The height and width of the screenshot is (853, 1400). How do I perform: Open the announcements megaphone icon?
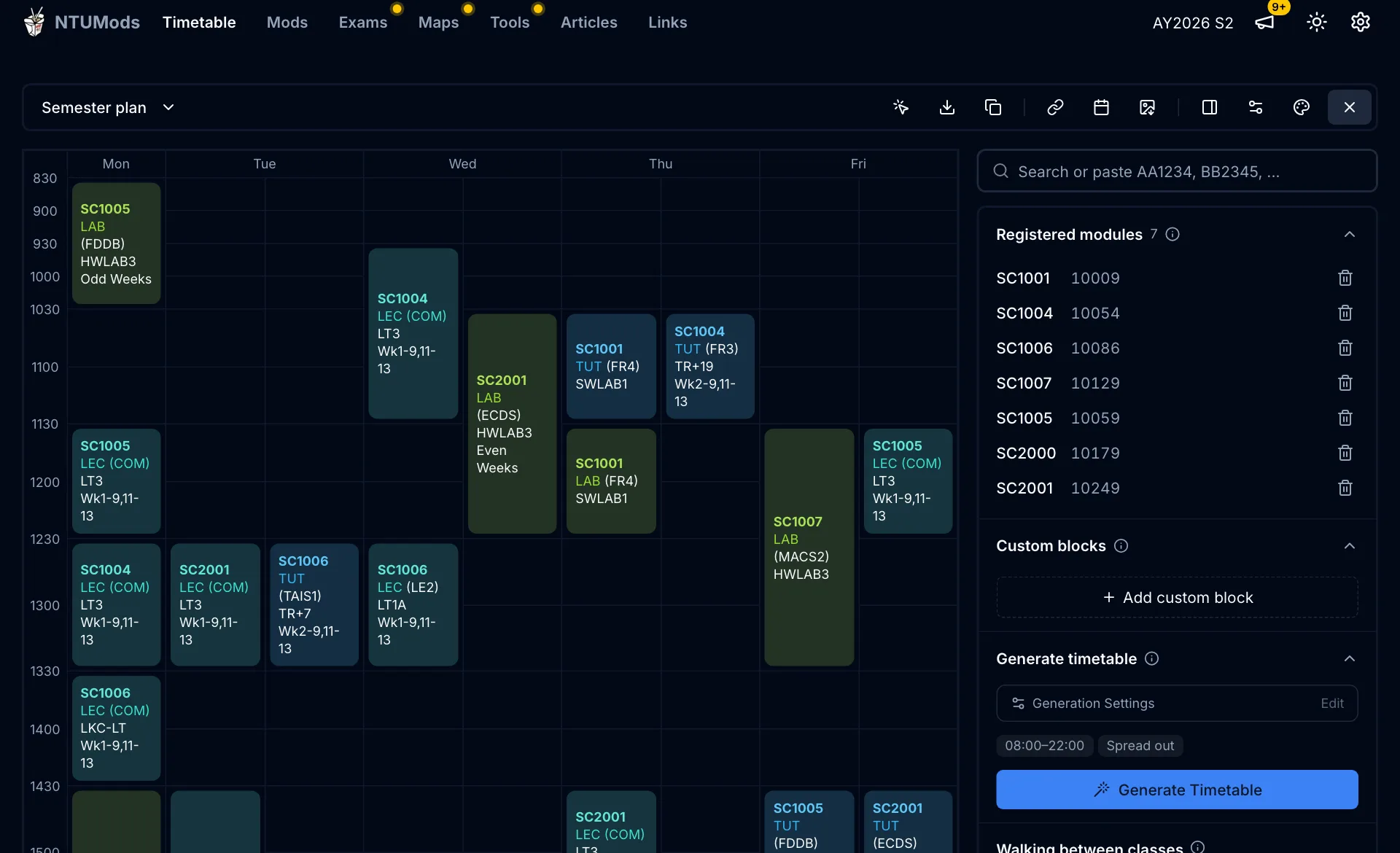[x=1264, y=23]
